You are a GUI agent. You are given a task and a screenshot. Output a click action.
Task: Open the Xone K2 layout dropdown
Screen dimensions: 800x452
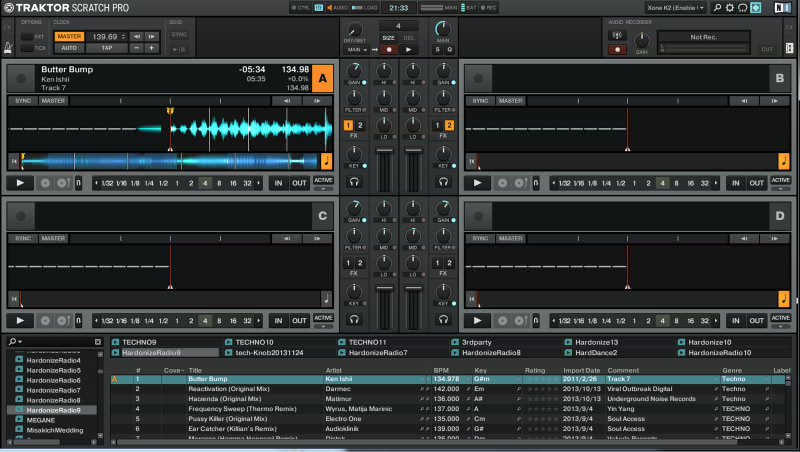coord(676,8)
